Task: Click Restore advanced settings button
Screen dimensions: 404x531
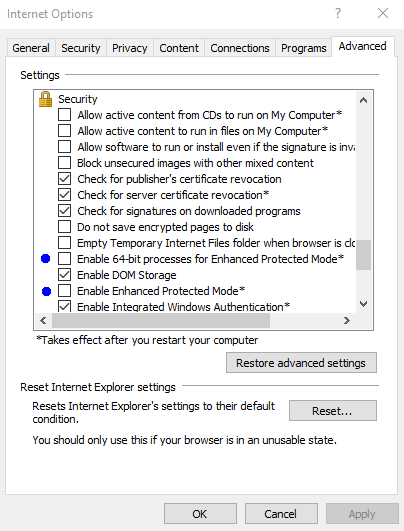Action: tap(301, 363)
